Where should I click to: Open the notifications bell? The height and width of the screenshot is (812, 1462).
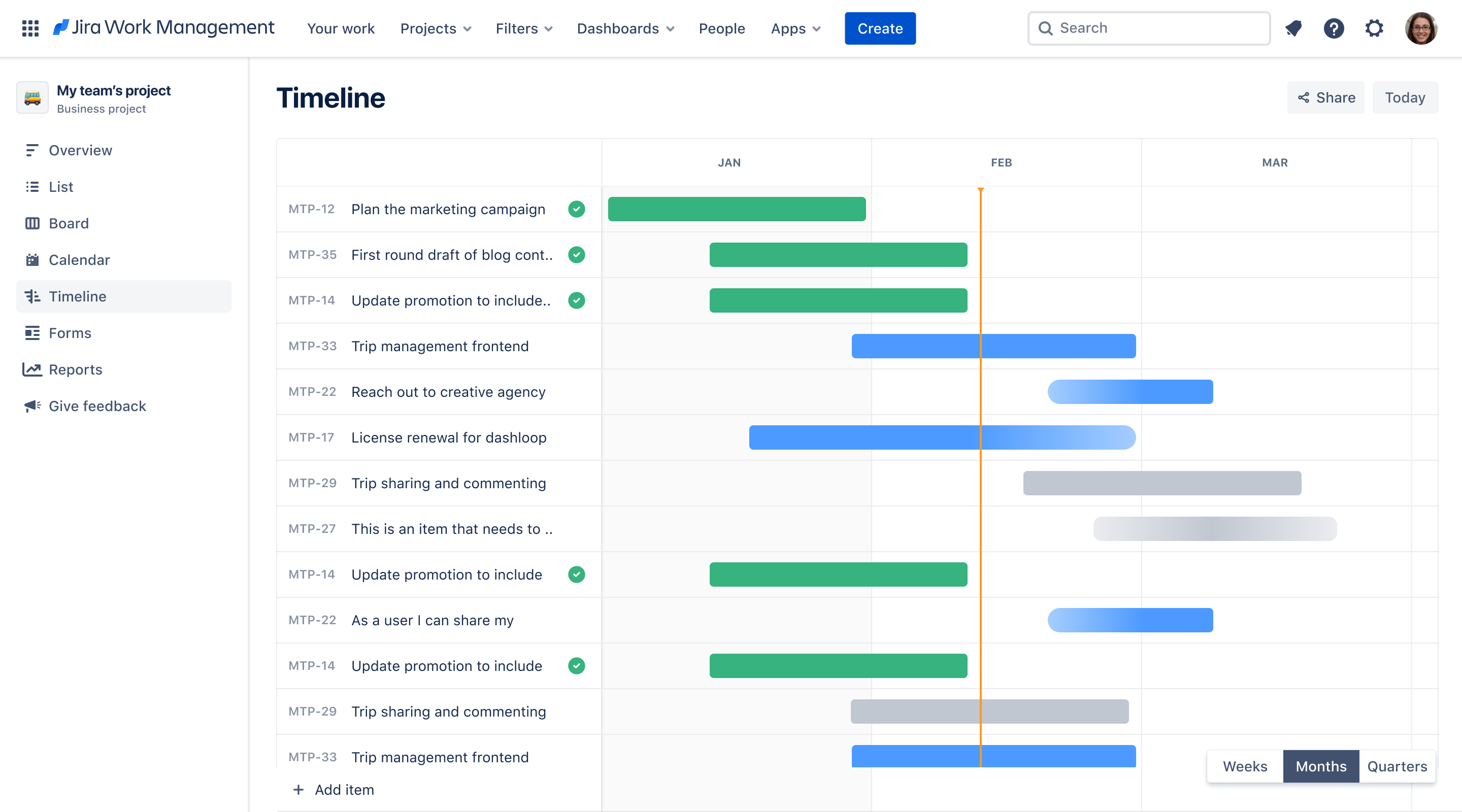(x=1294, y=28)
